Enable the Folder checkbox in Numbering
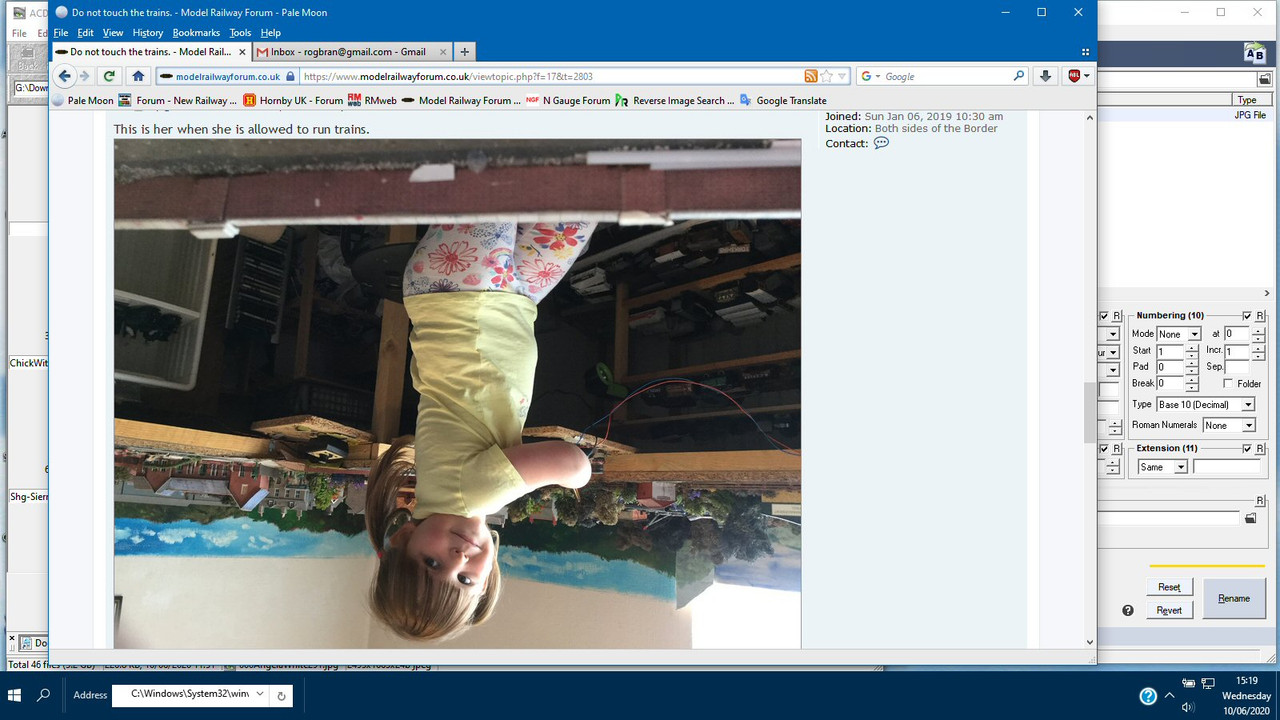 [x=1228, y=384]
